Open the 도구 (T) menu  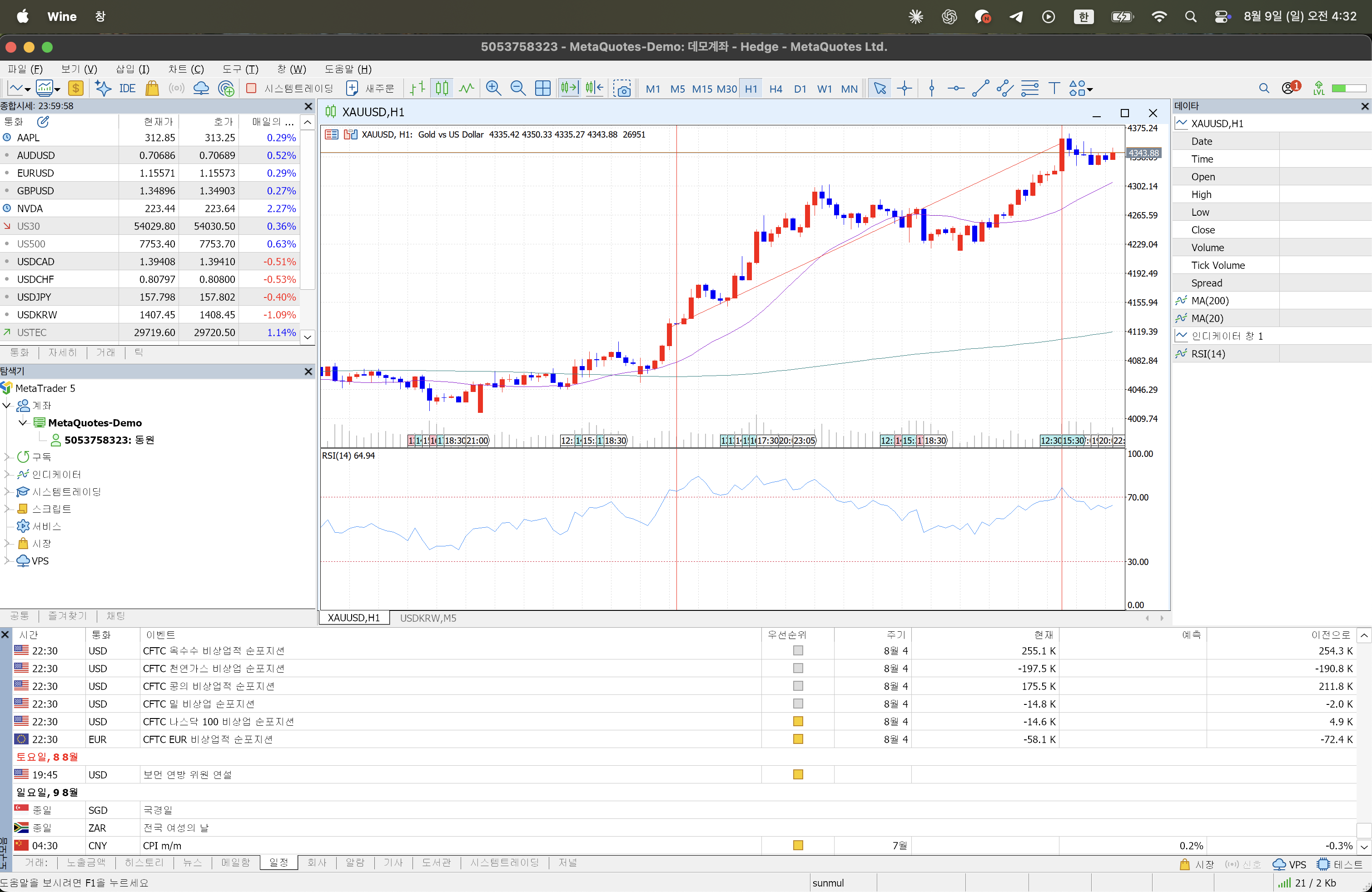click(240, 69)
